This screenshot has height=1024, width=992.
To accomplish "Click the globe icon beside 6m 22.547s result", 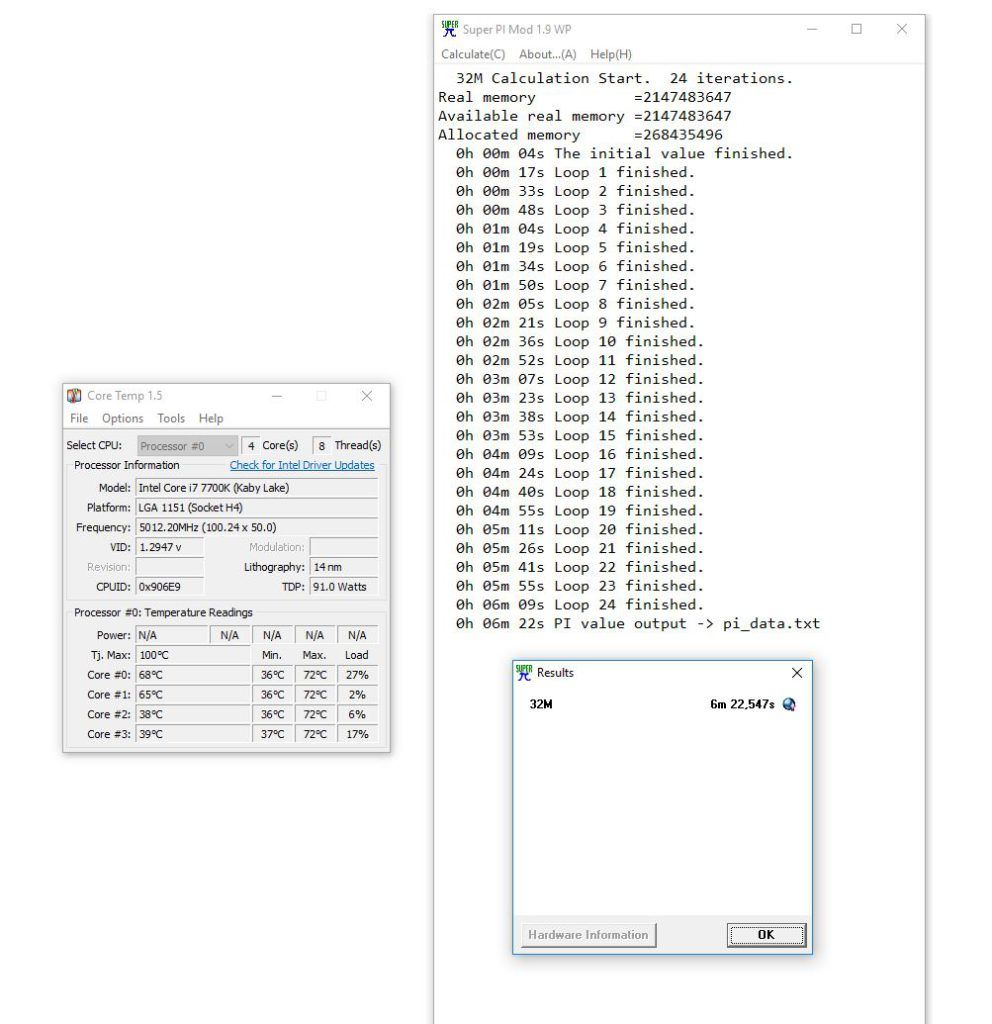I will tap(789, 704).
